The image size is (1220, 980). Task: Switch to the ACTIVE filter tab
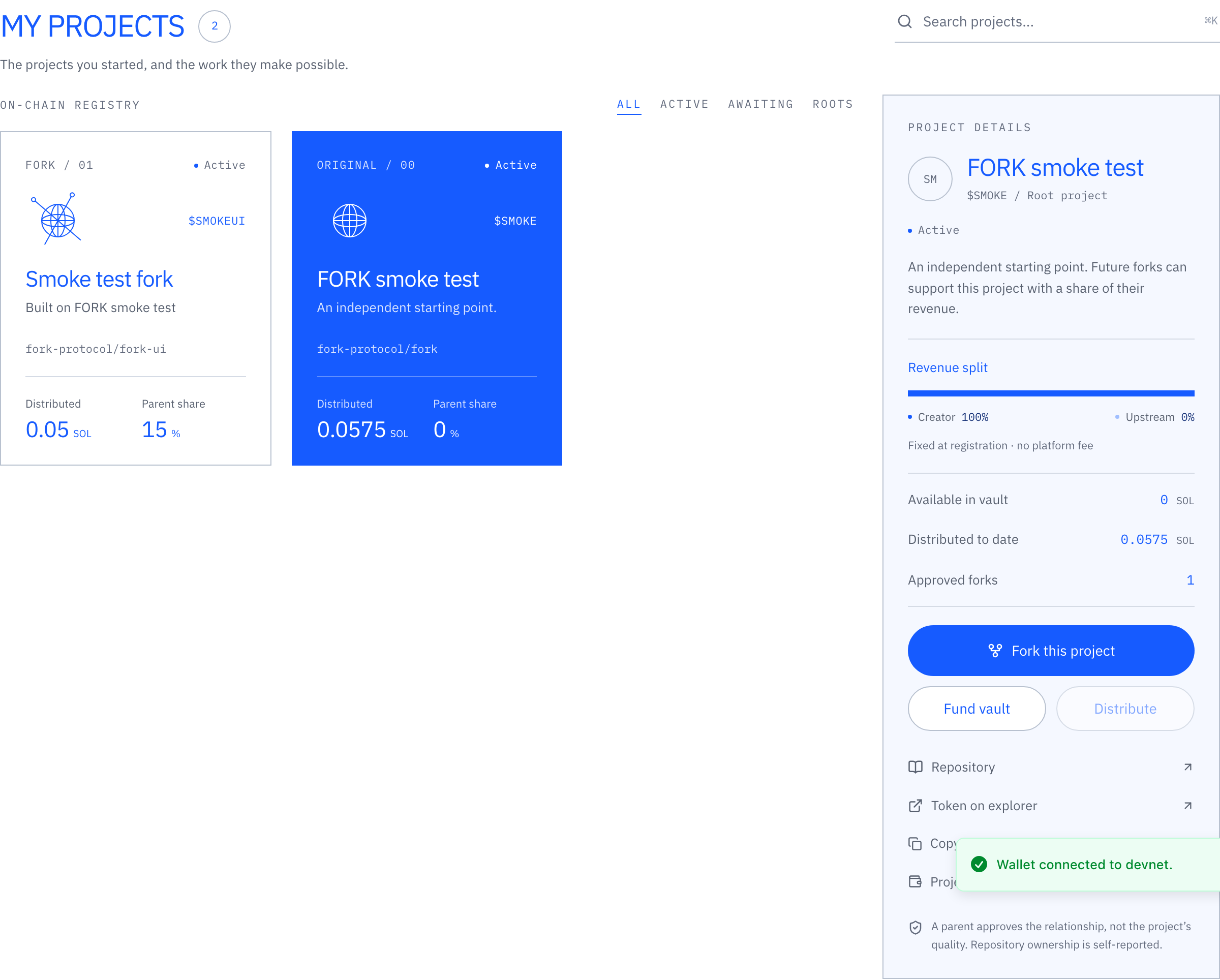(x=684, y=104)
